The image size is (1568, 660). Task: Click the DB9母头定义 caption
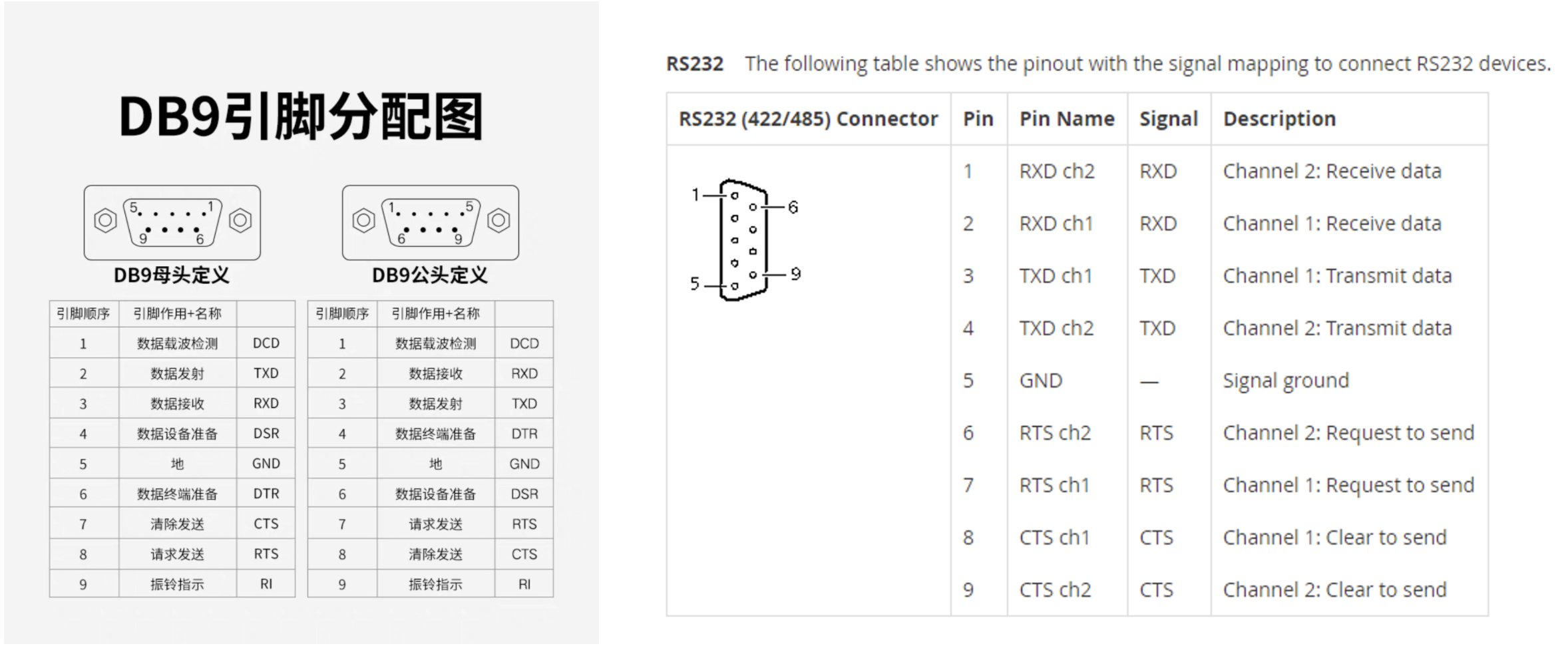point(172,275)
